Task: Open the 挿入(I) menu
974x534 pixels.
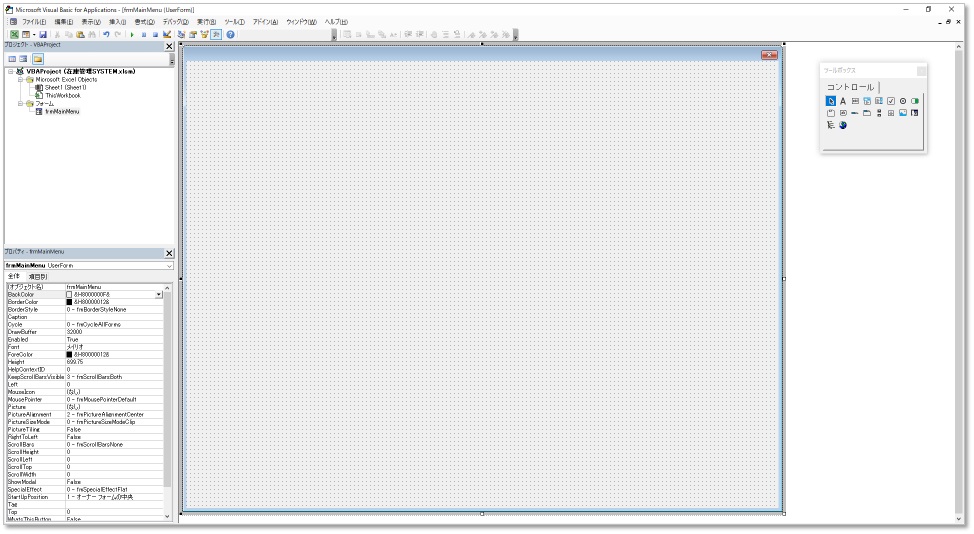Action: (118, 22)
